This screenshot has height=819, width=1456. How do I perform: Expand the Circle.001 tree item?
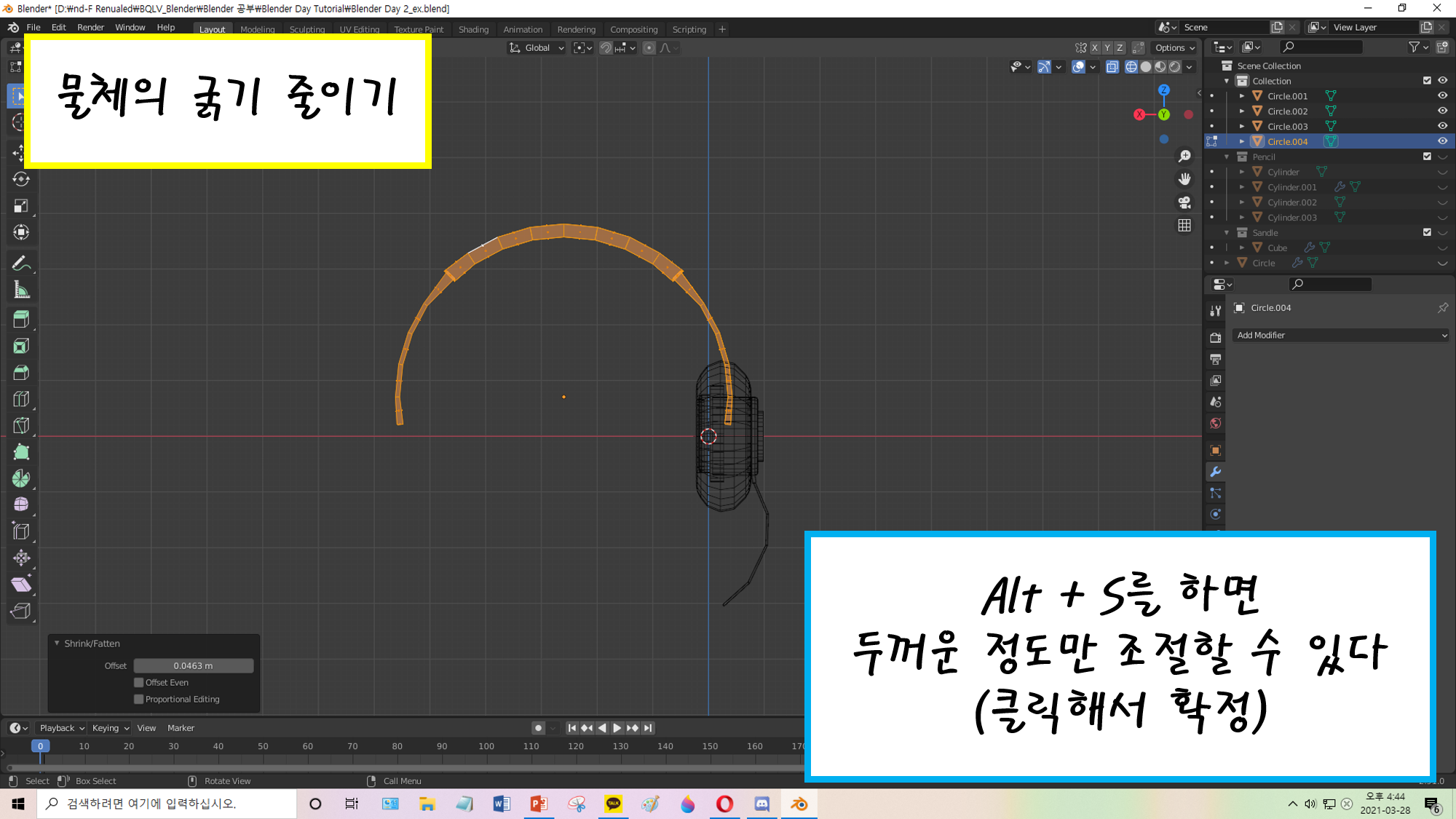(1242, 96)
